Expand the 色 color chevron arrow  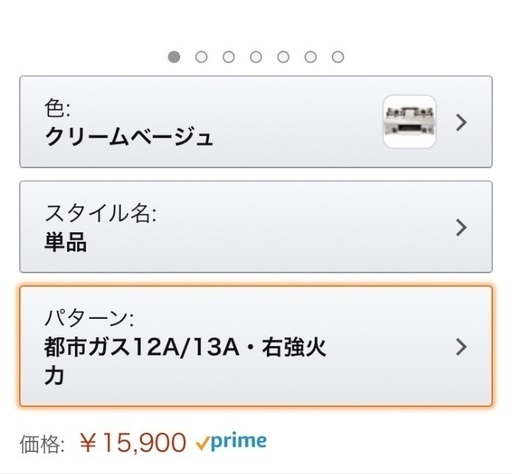(x=461, y=122)
